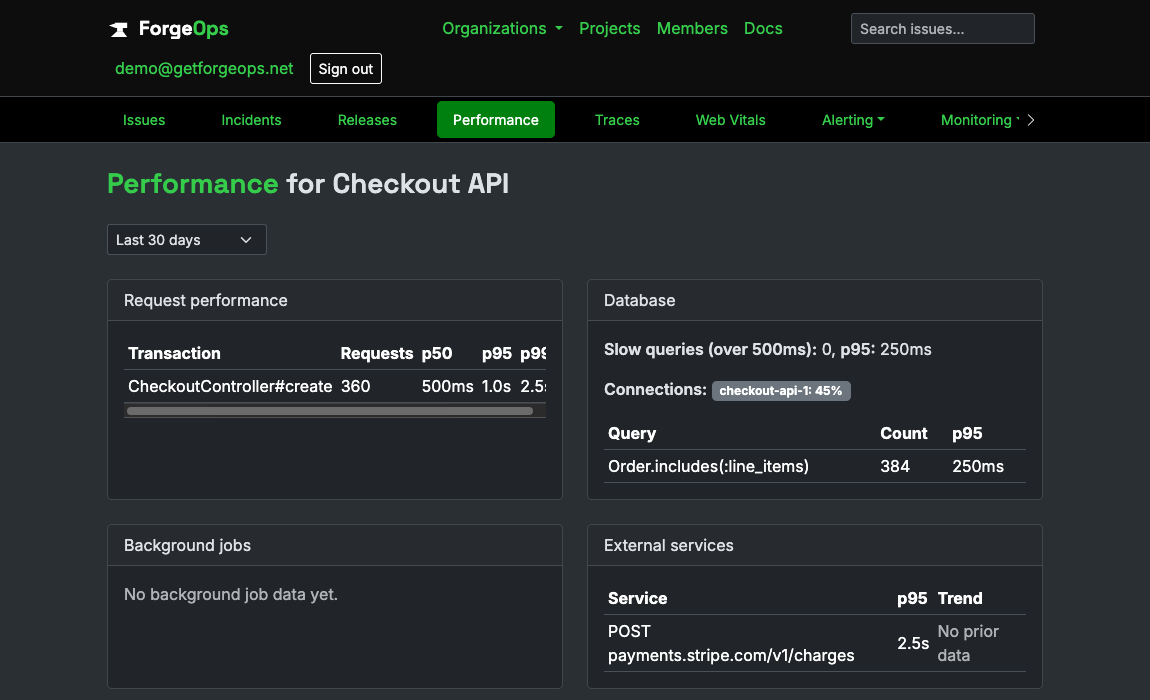Click the p50 column header in Request performance

436,354
